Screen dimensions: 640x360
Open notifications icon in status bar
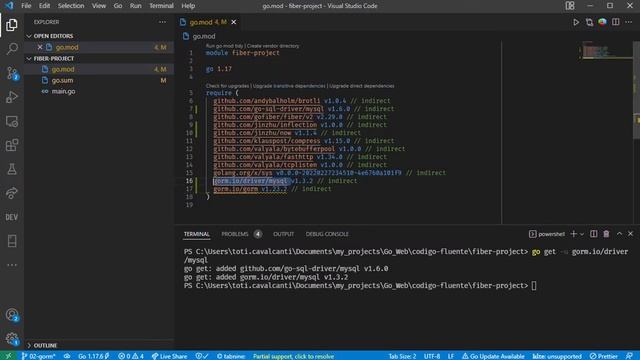pyautogui.click(x=629, y=356)
